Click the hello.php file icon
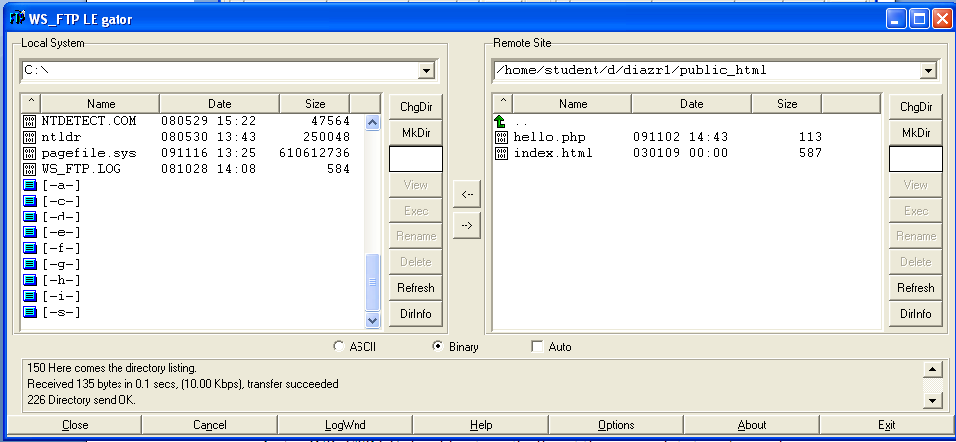 (x=501, y=137)
